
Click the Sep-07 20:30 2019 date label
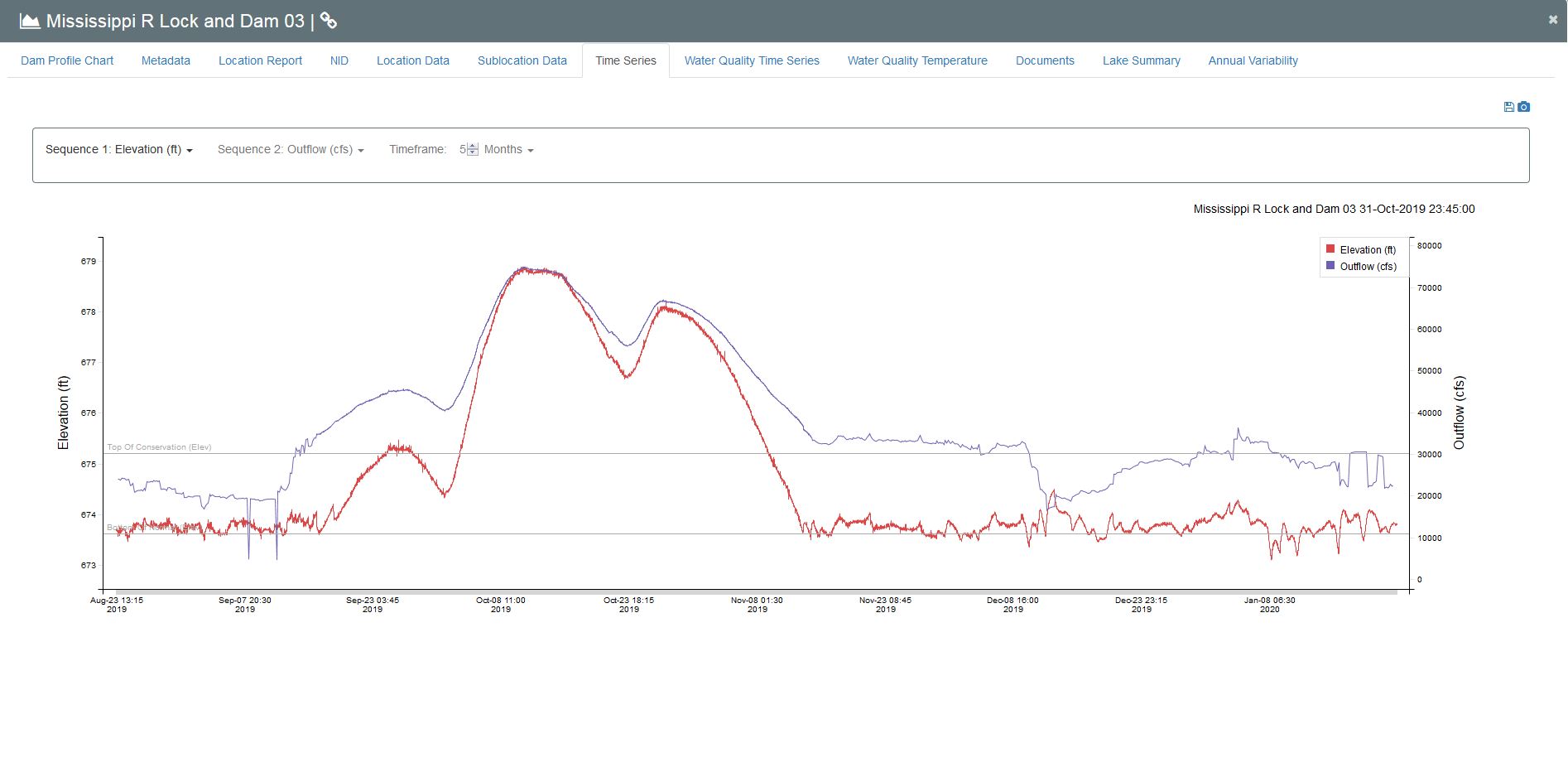245,605
